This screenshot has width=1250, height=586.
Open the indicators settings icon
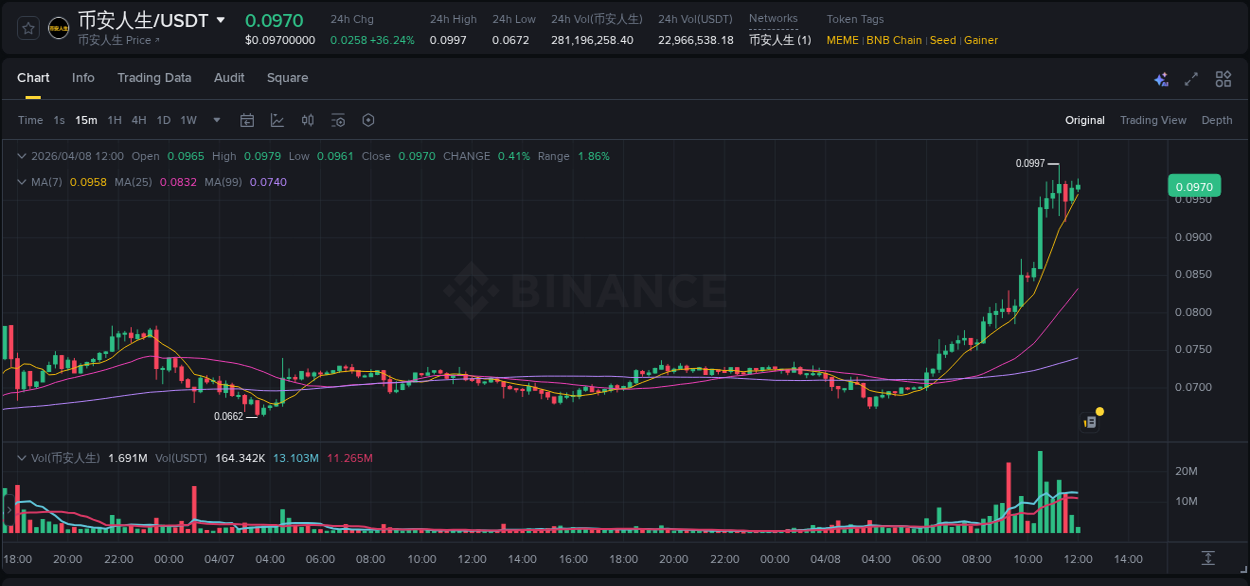tap(338, 120)
